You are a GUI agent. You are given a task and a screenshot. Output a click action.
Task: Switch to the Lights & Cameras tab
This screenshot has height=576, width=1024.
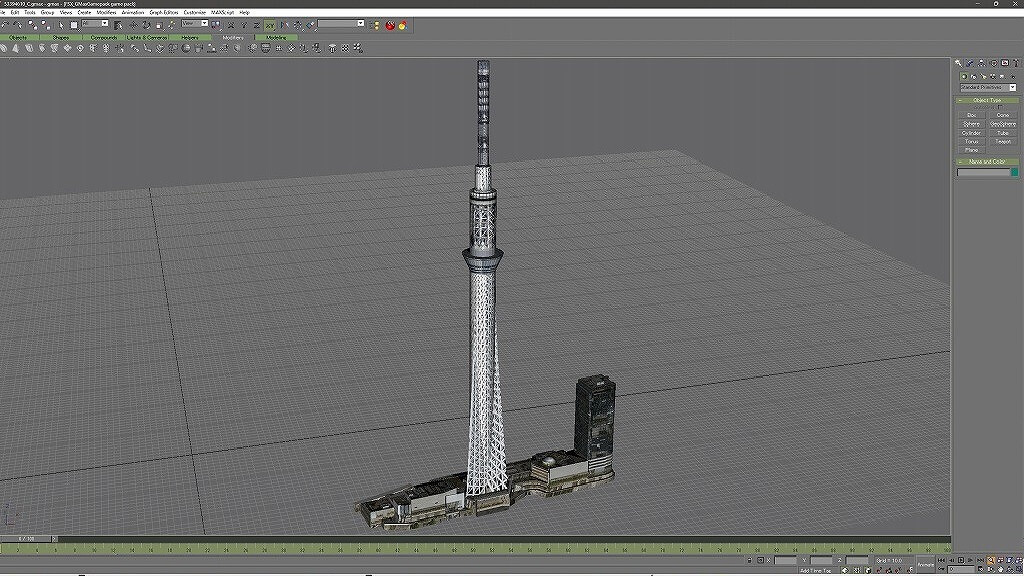pyautogui.click(x=147, y=38)
